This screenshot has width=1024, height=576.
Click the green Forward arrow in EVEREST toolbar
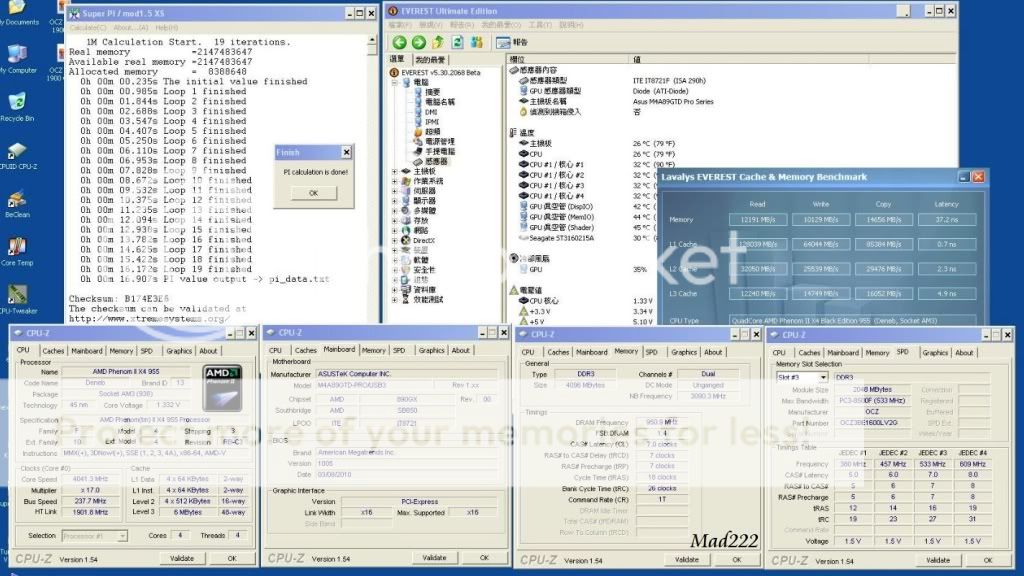[419, 42]
